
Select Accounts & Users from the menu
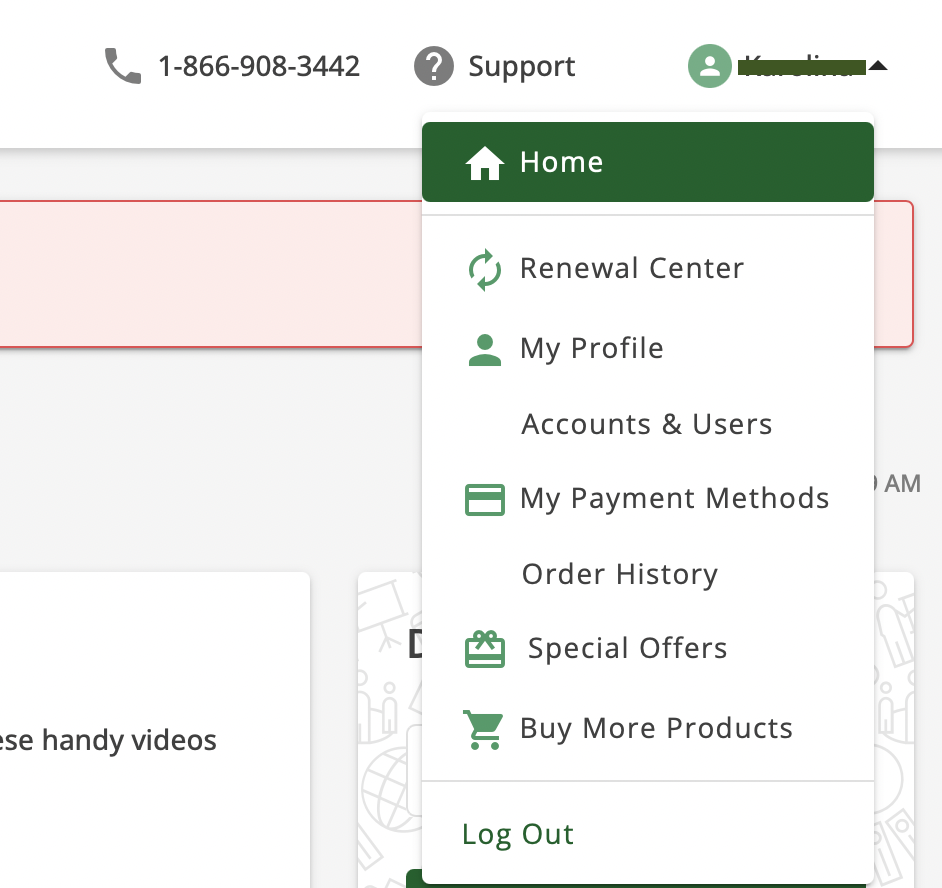point(646,424)
